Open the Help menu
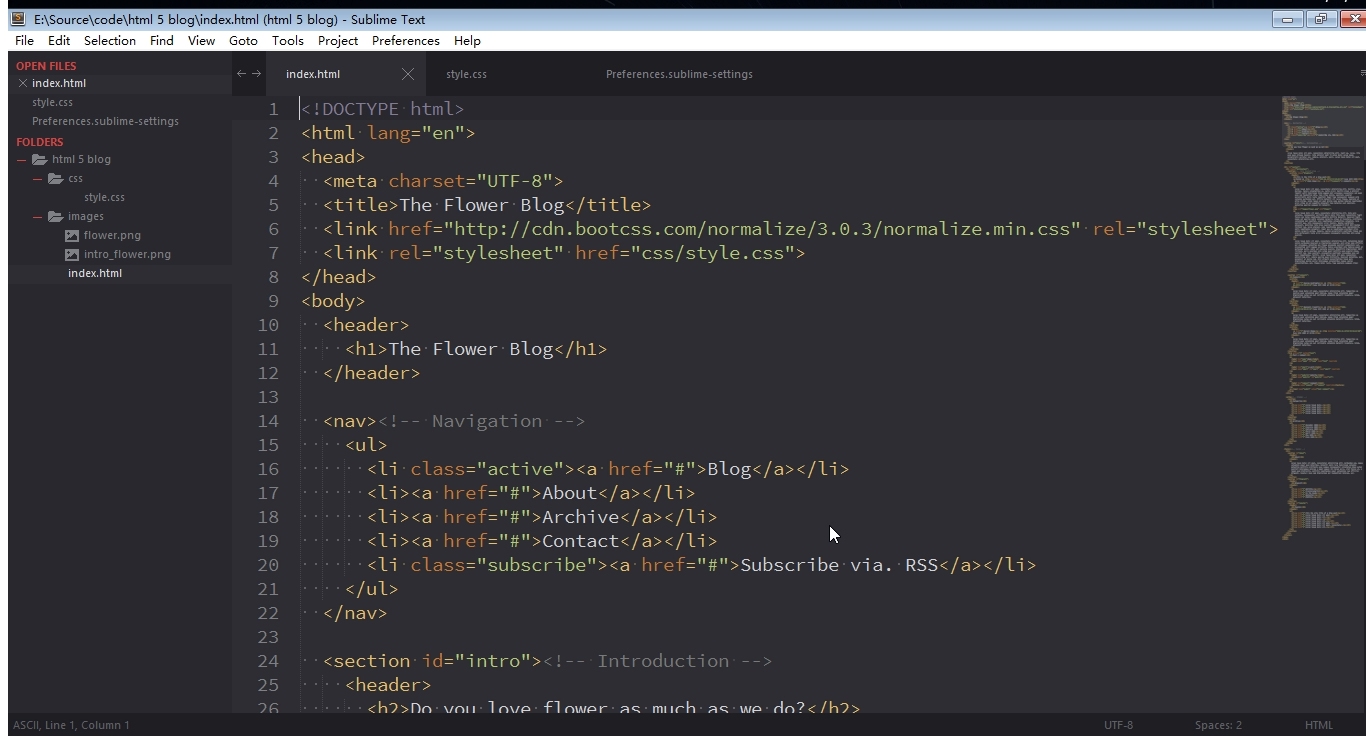 pyautogui.click(x=467, y=41)
